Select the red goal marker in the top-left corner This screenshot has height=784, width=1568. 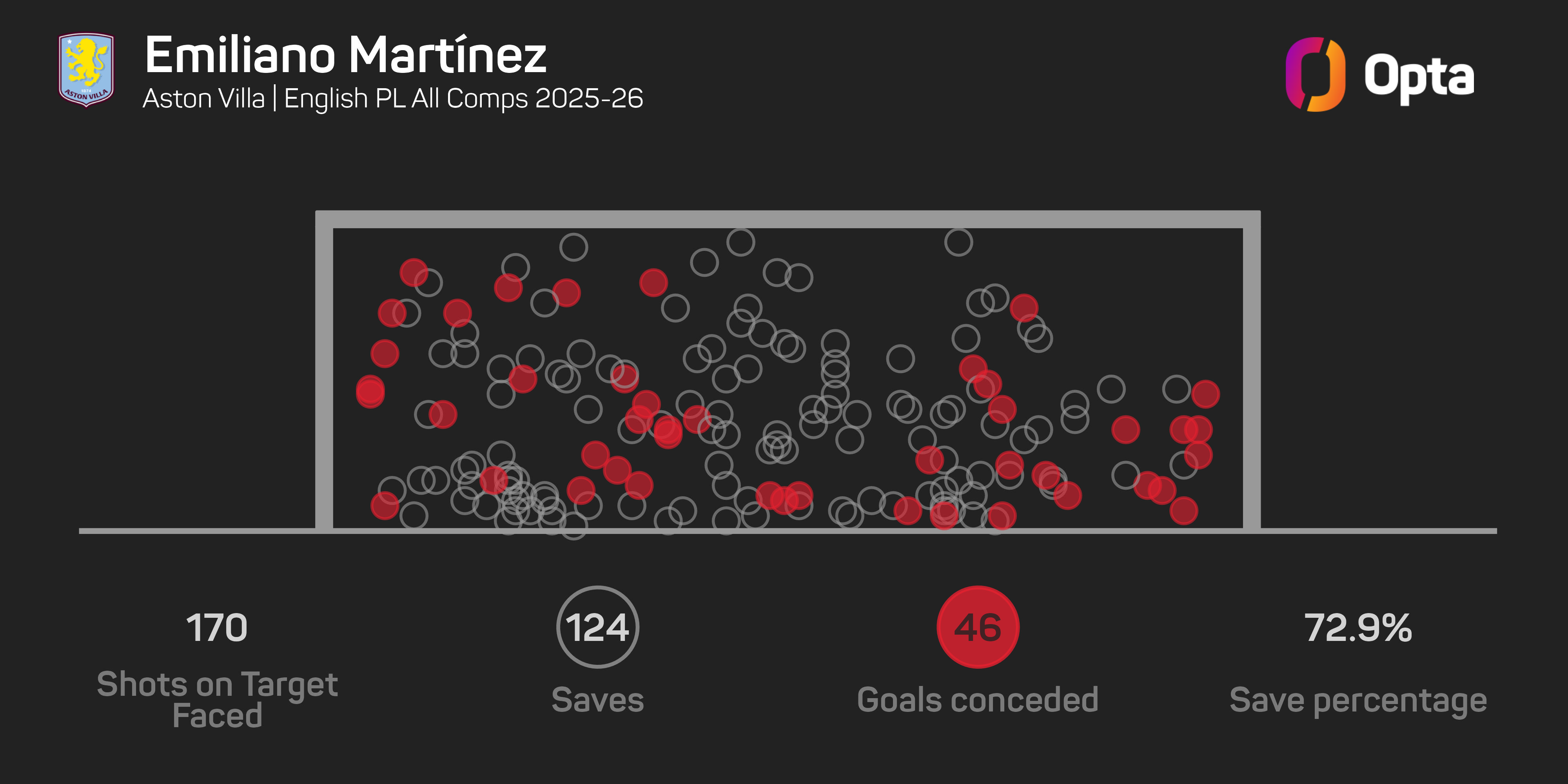click(x=414, y=272)
